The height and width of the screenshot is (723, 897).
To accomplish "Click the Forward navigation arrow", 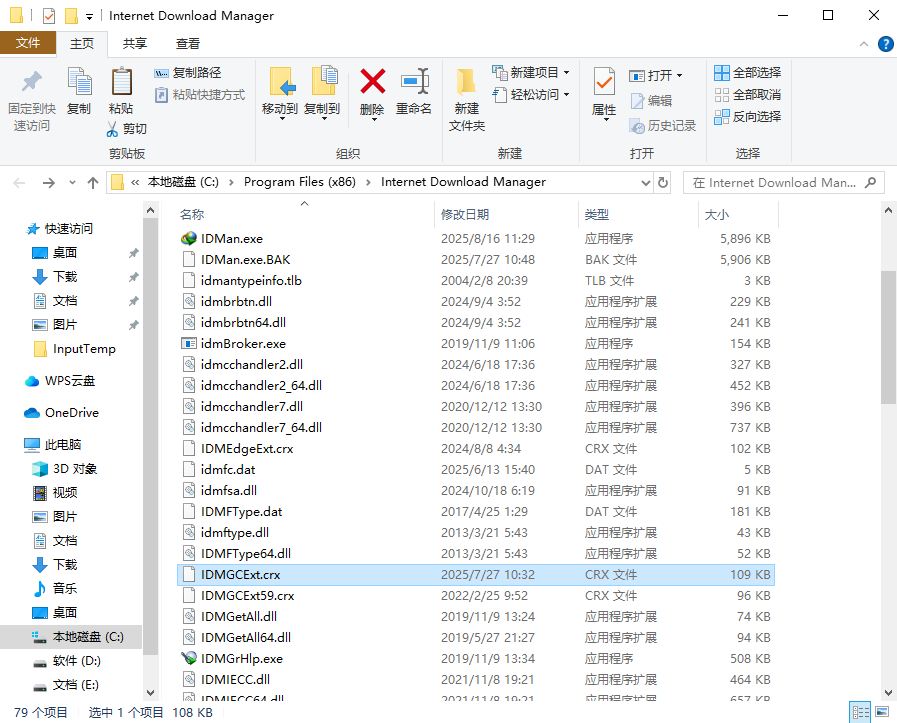I will click(49, 183).
